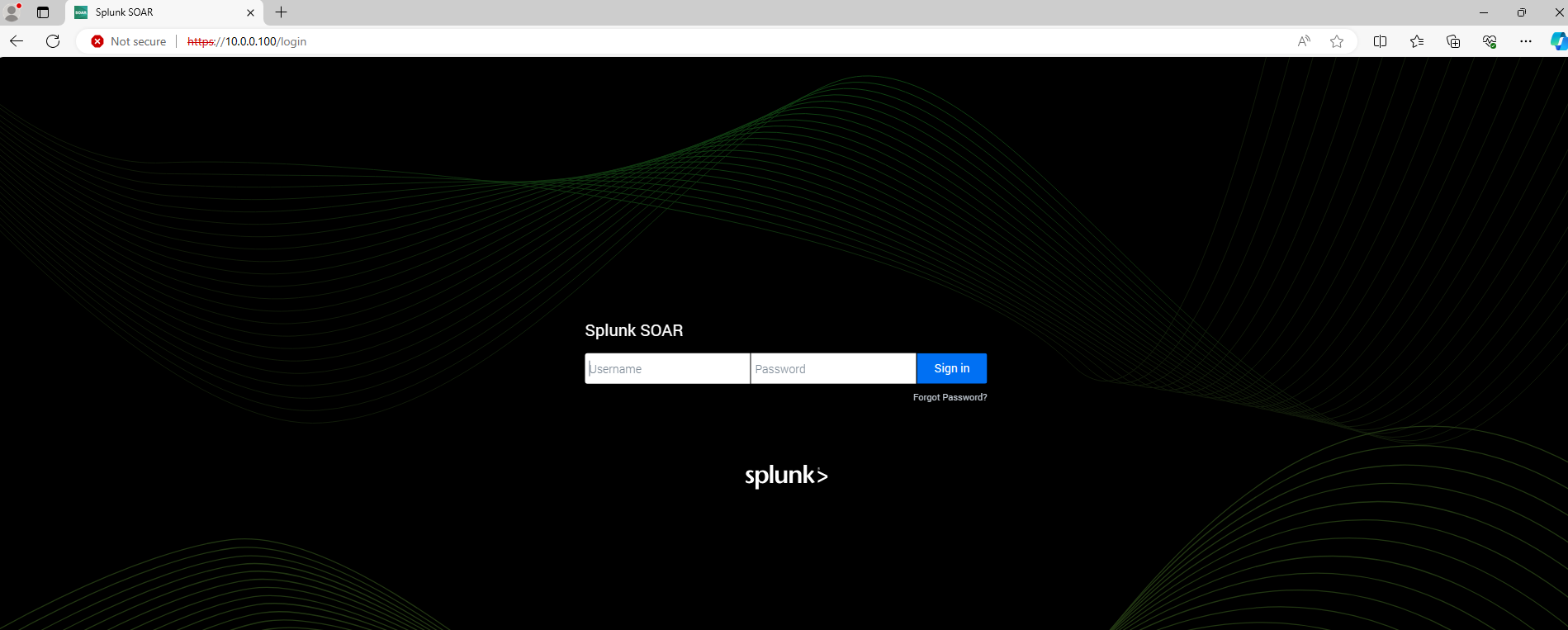Close the Splunk SOAR tab
Image resolution: width=1568 pixels, height=630 pixels.
click(251, 12)
